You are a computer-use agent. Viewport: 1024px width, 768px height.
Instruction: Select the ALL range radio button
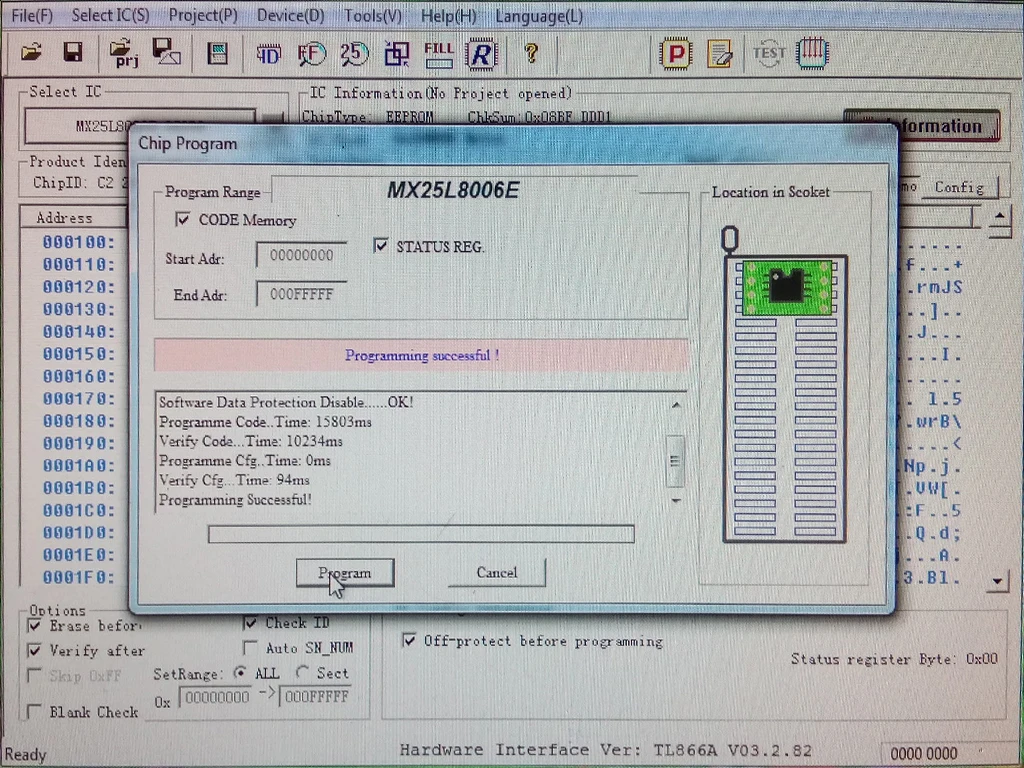(x=240, y=672)
